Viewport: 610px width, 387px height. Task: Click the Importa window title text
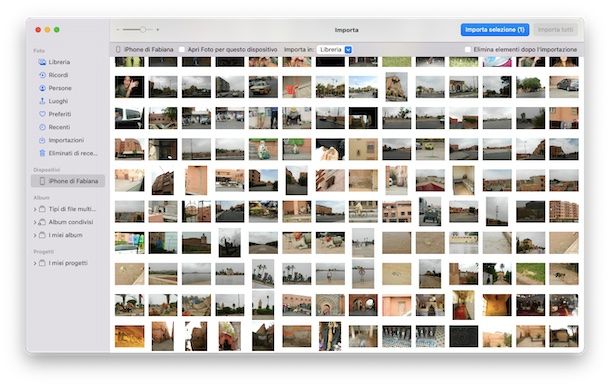pyautogui.click(x=347, y=30)
